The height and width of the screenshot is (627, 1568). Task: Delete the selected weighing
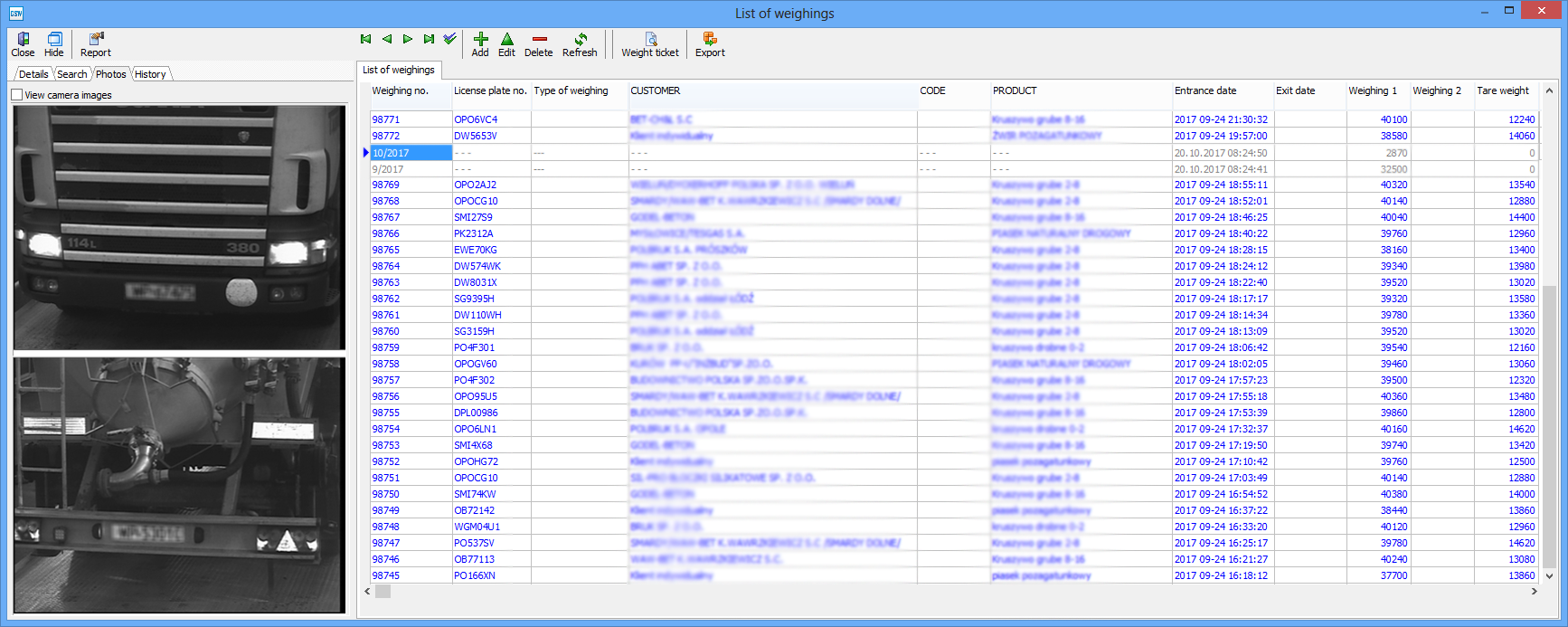pyautogui.click(x=539, y=43)
